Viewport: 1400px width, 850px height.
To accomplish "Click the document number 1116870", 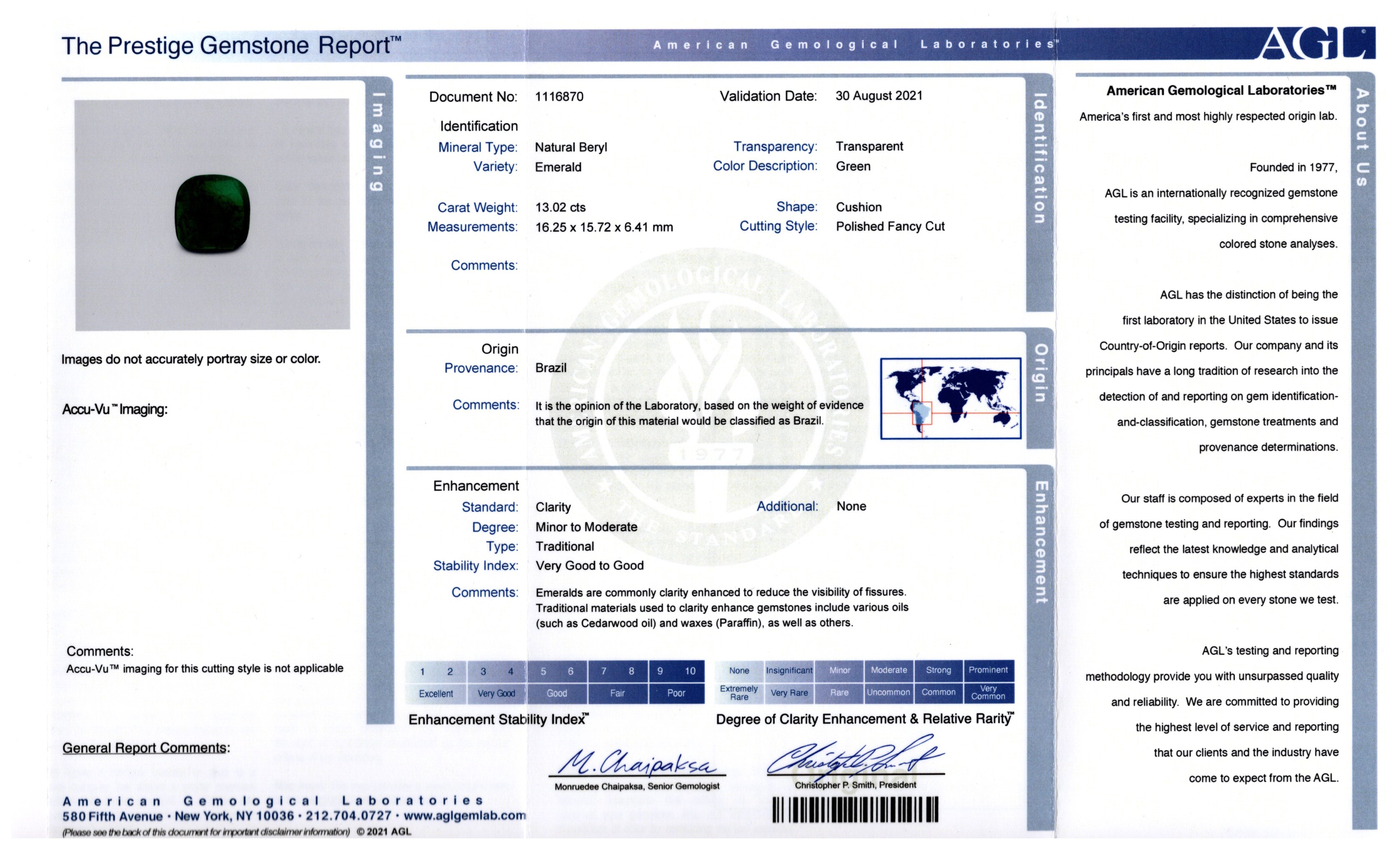I will (x=559, y=97).
